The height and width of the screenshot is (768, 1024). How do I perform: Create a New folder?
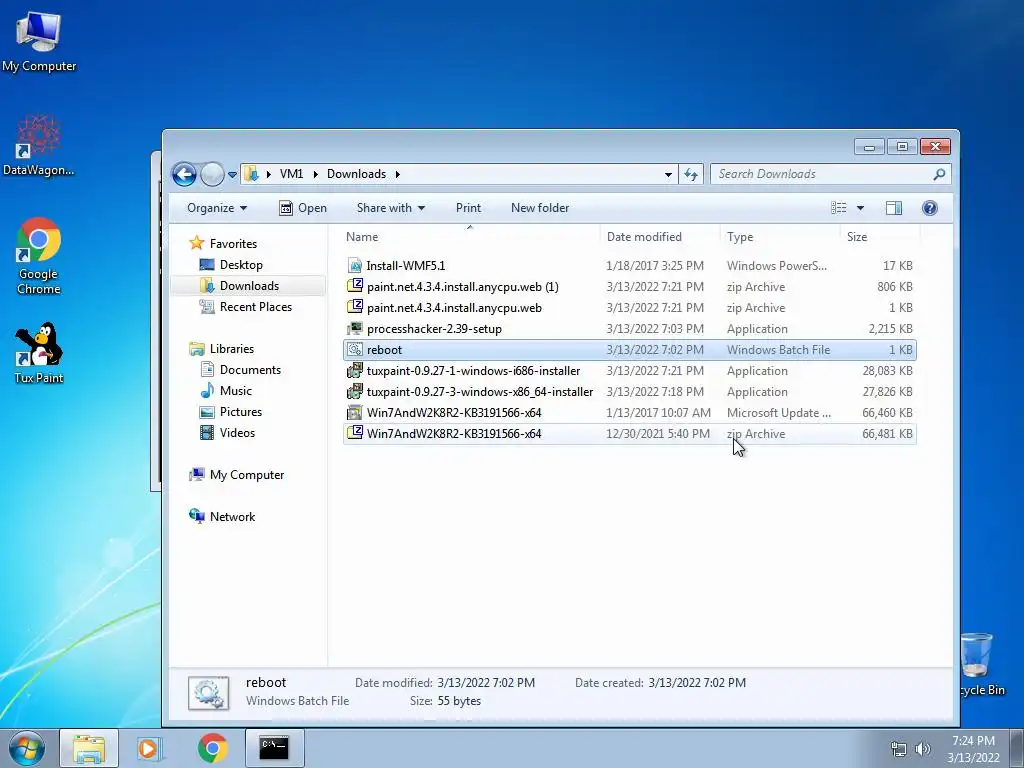click(x=540, y=208)
